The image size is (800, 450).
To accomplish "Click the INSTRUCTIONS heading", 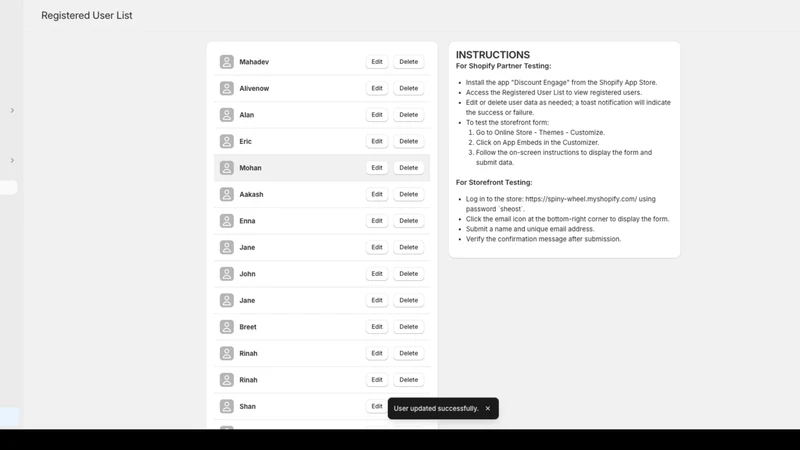I will pyautogui.click(x=493, y=55).
